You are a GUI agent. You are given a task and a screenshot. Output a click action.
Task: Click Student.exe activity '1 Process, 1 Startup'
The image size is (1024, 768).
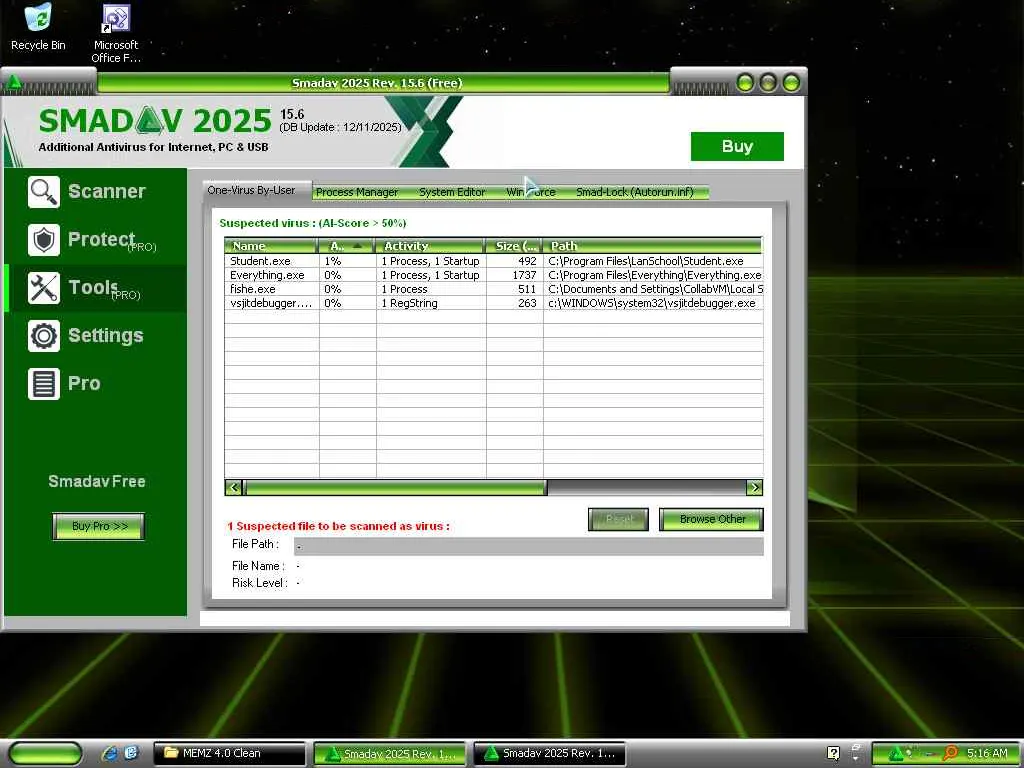click(430, 261)
